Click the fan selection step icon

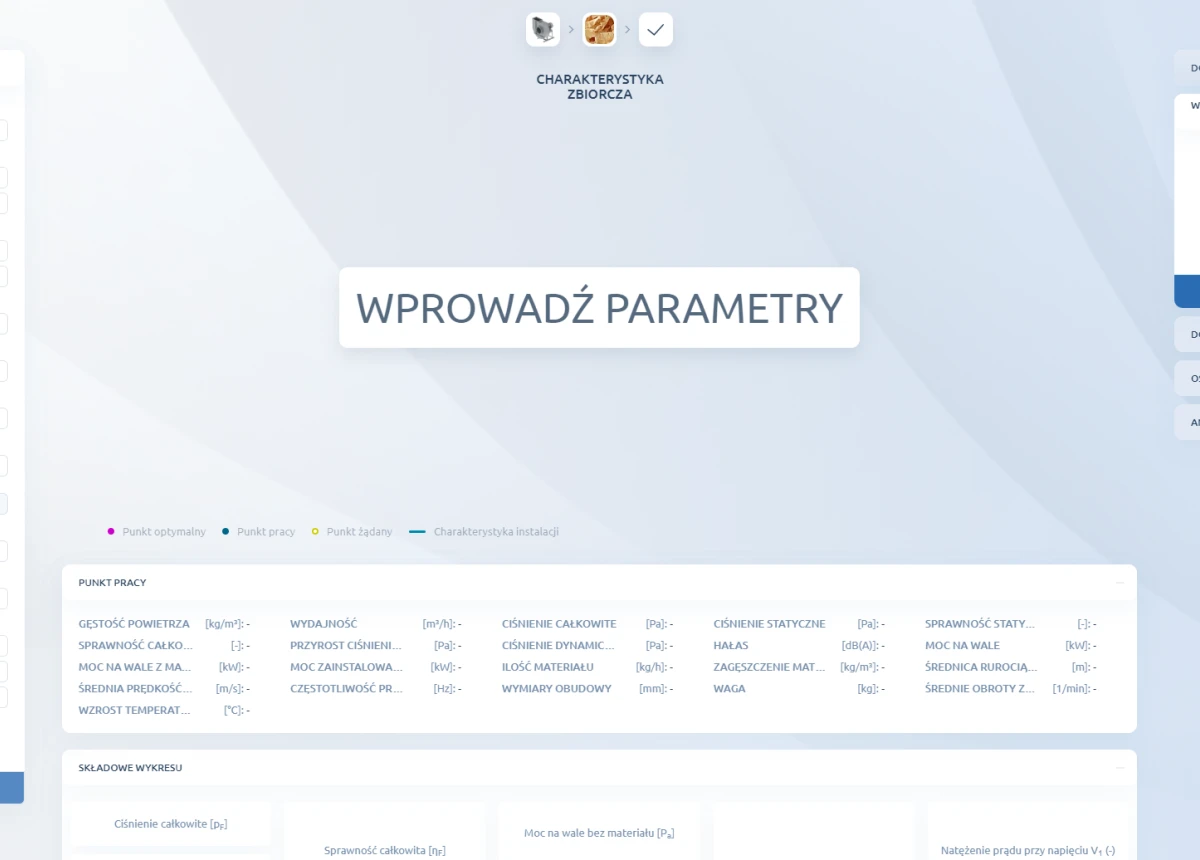coord(543,30)
